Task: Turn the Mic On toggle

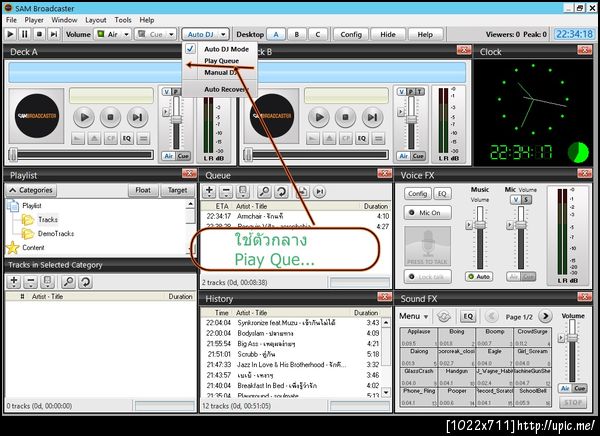Action: [x=427, y=212]
